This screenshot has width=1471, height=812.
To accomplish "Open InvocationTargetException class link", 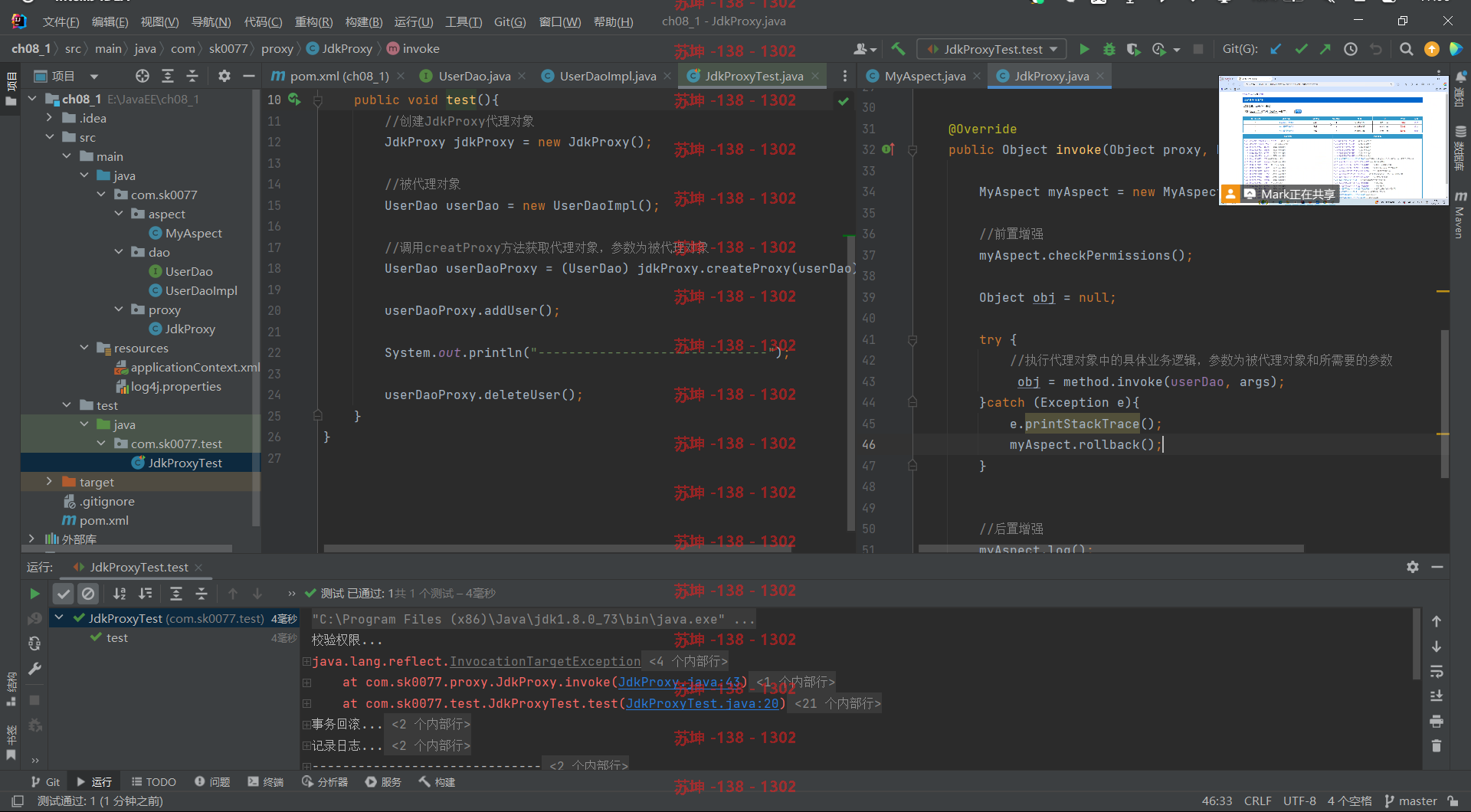I will pyautogui.click(x=545, y=661).
